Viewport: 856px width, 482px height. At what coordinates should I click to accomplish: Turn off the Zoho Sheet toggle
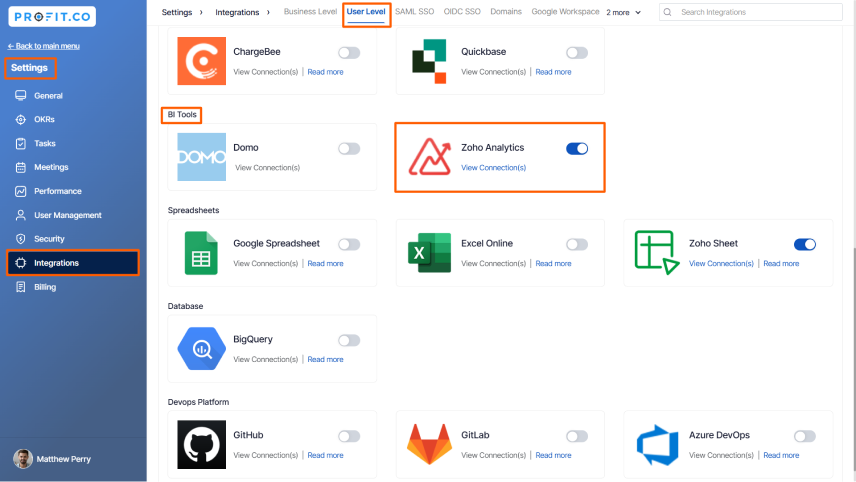pyautogui.click(x=805, y=245)
